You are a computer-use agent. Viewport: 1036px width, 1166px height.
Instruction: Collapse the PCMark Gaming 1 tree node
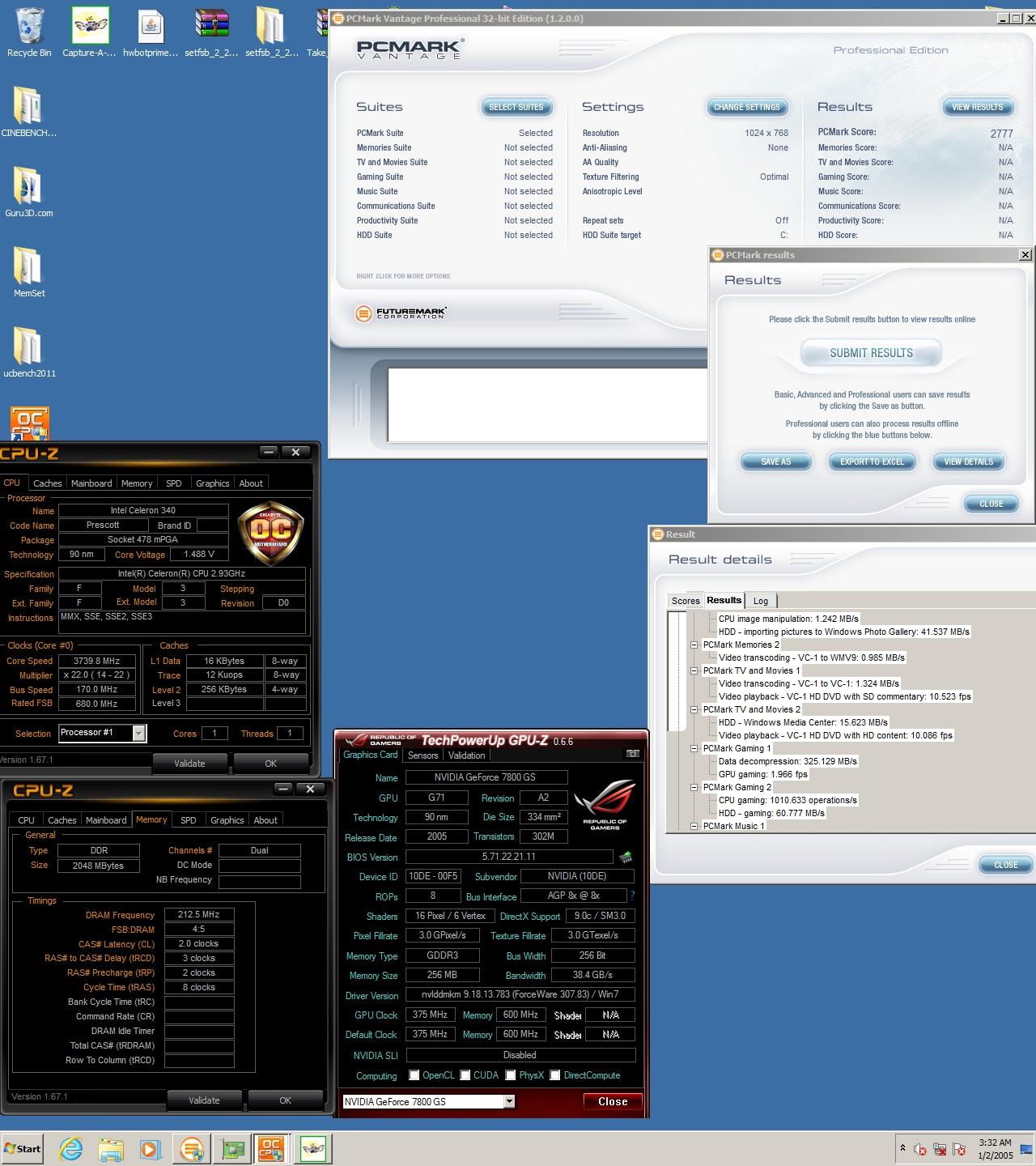point(694,749)
